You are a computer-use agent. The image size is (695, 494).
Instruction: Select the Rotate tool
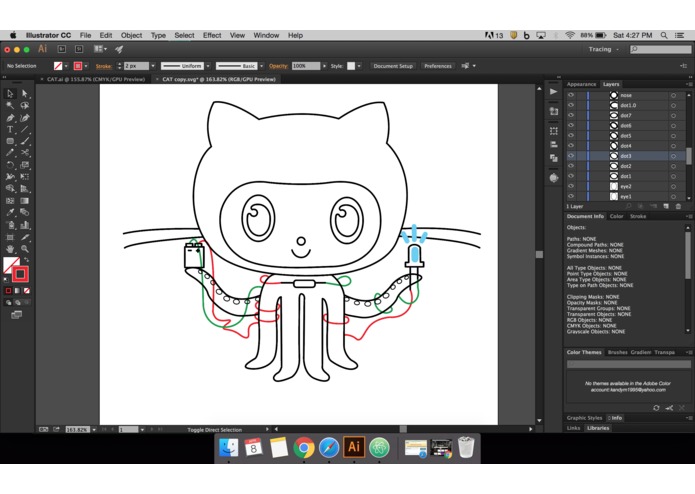tap(10, 165)
